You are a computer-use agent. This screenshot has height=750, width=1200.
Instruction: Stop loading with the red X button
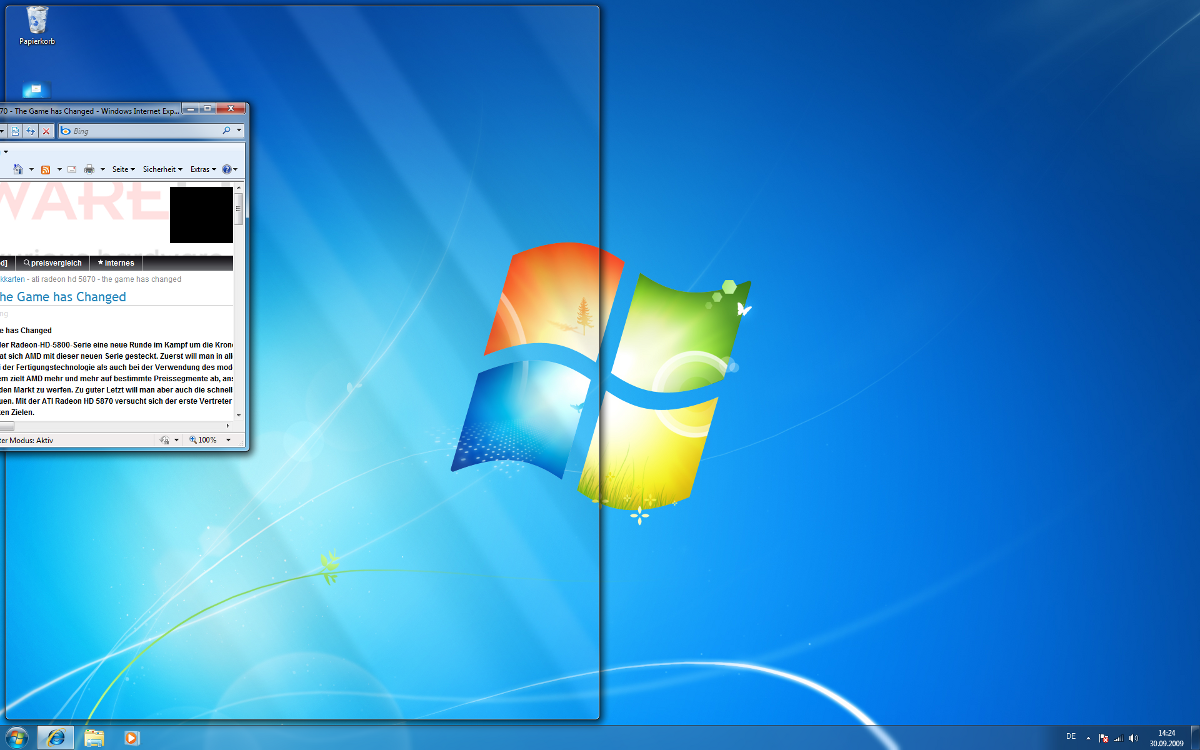(x=46, y=131)
